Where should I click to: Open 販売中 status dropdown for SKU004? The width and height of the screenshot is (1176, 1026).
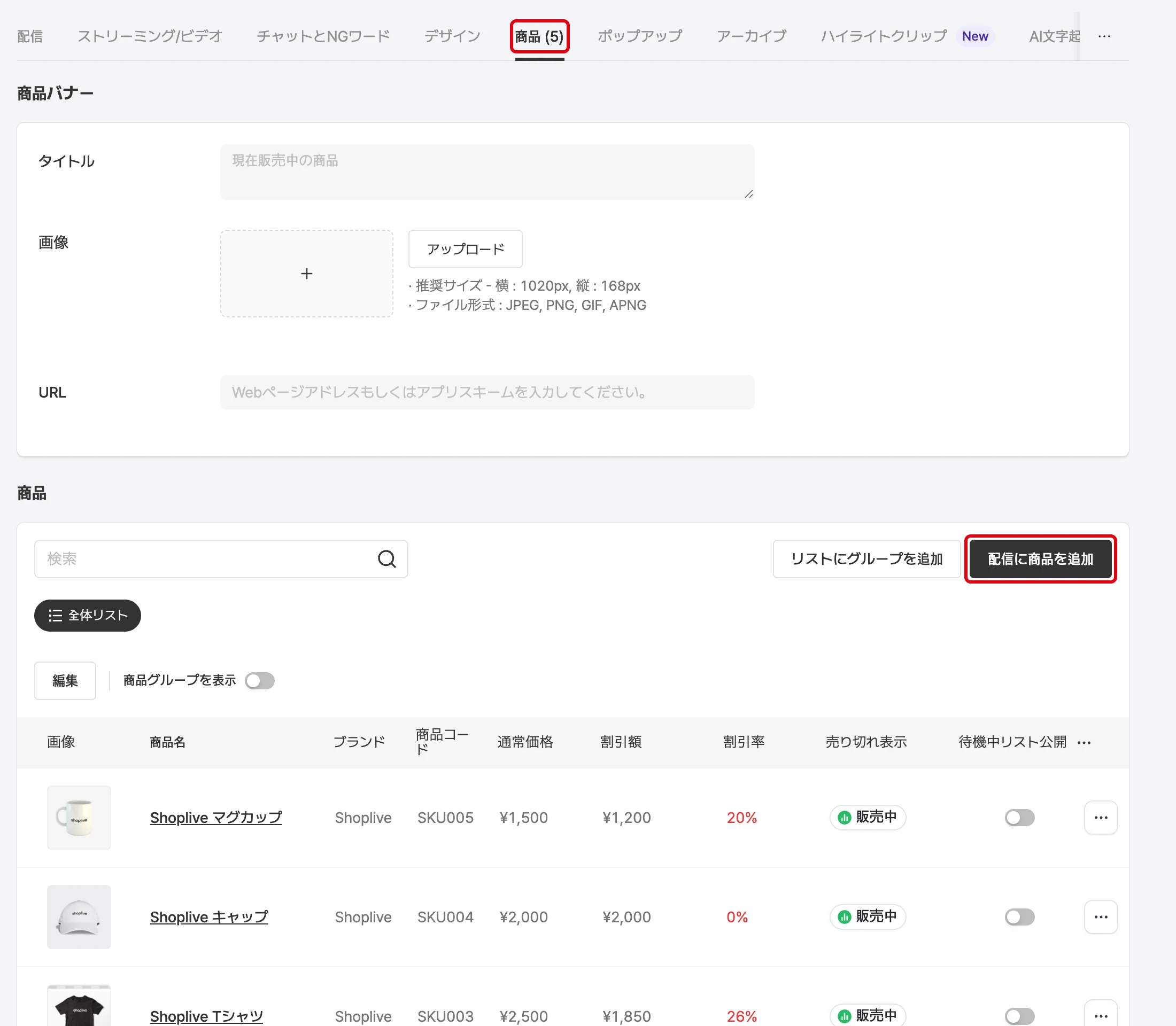(x=867, y=916)
